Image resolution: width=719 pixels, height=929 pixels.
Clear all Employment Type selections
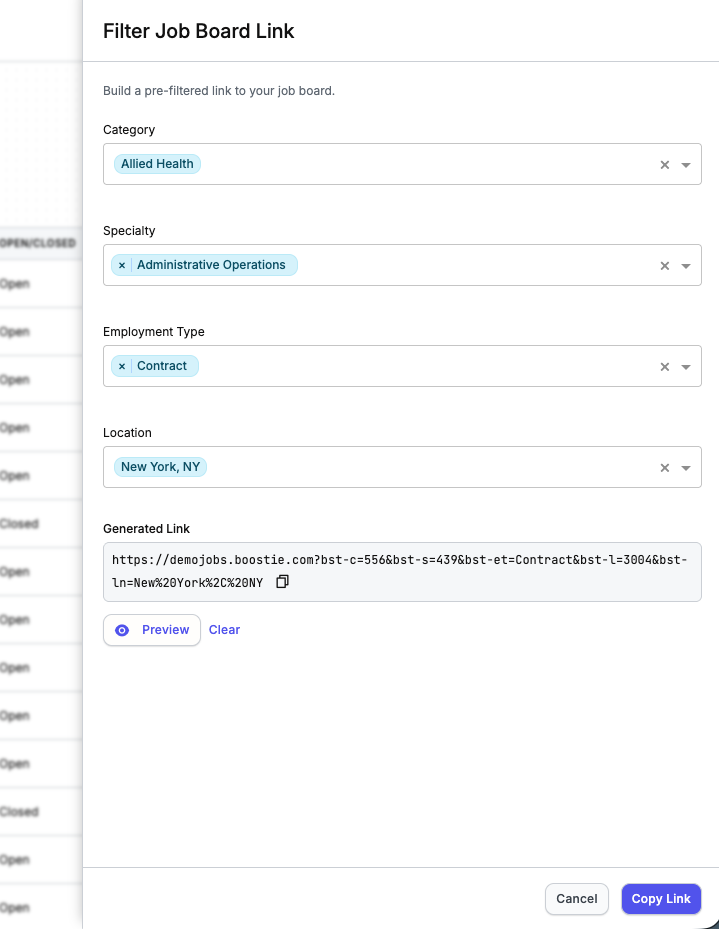point(664,367)
